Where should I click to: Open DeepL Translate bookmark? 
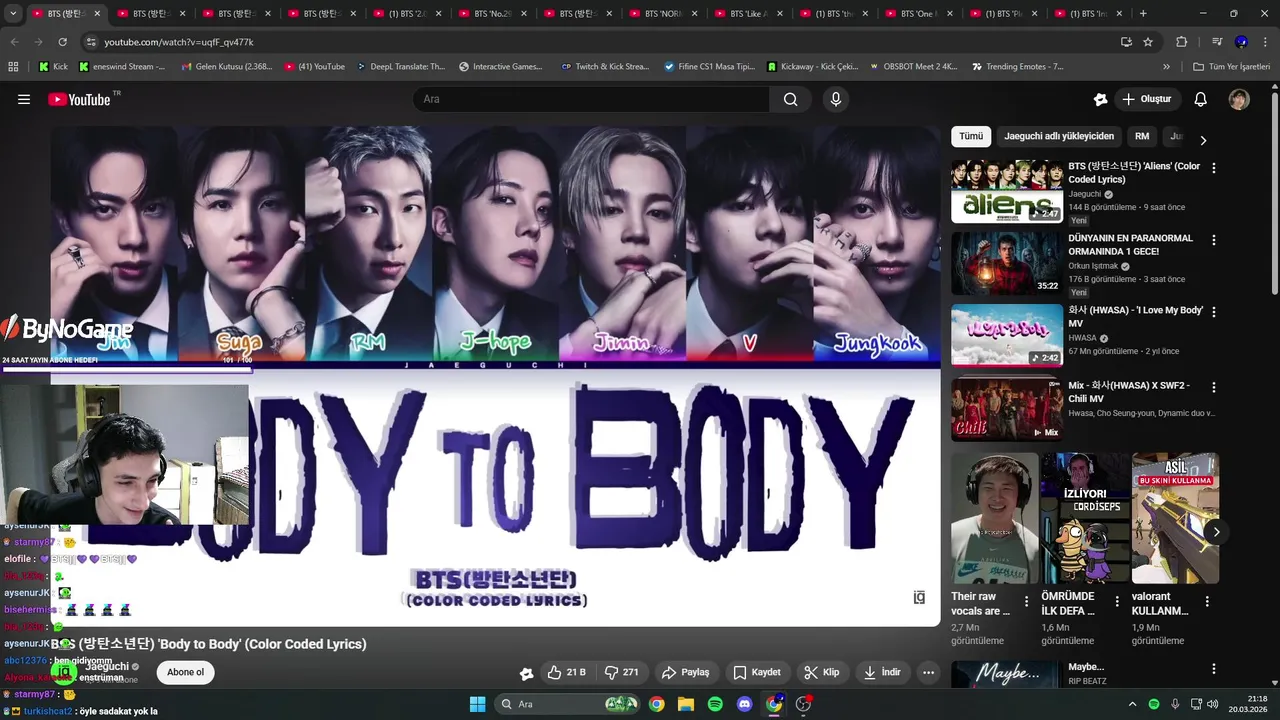coord(400,67)
